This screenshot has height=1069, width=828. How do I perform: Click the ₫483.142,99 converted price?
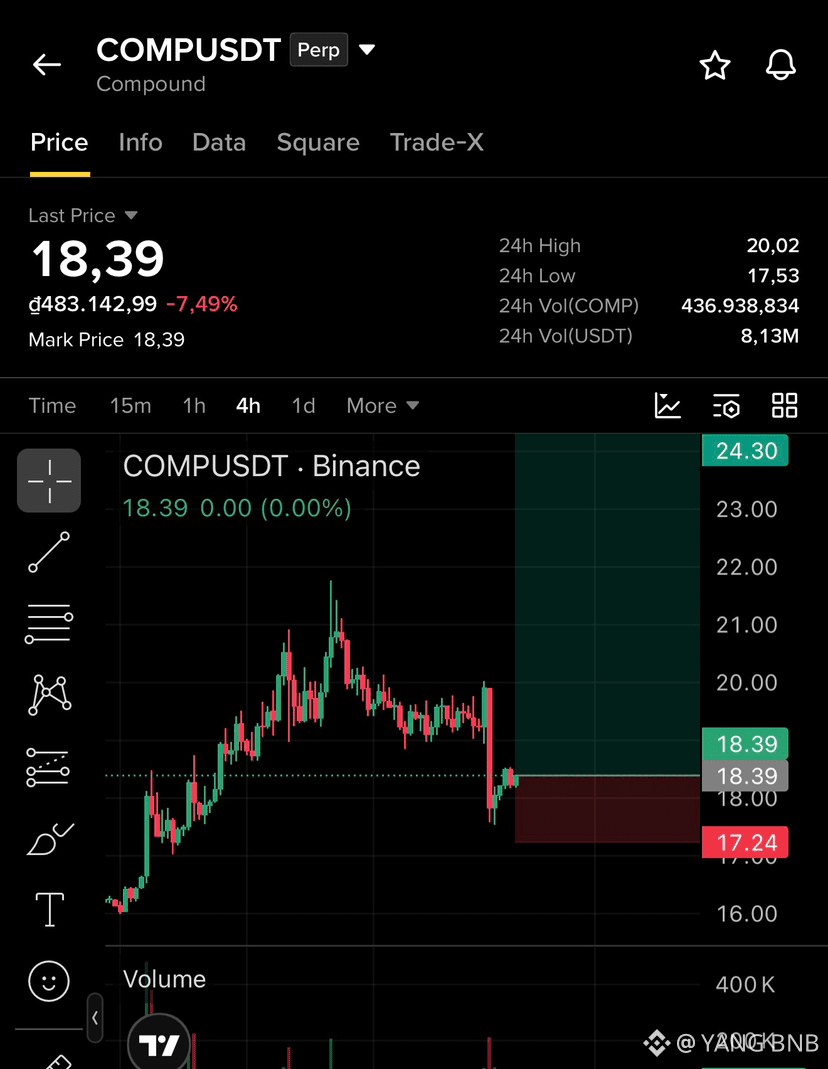(93, 304)
